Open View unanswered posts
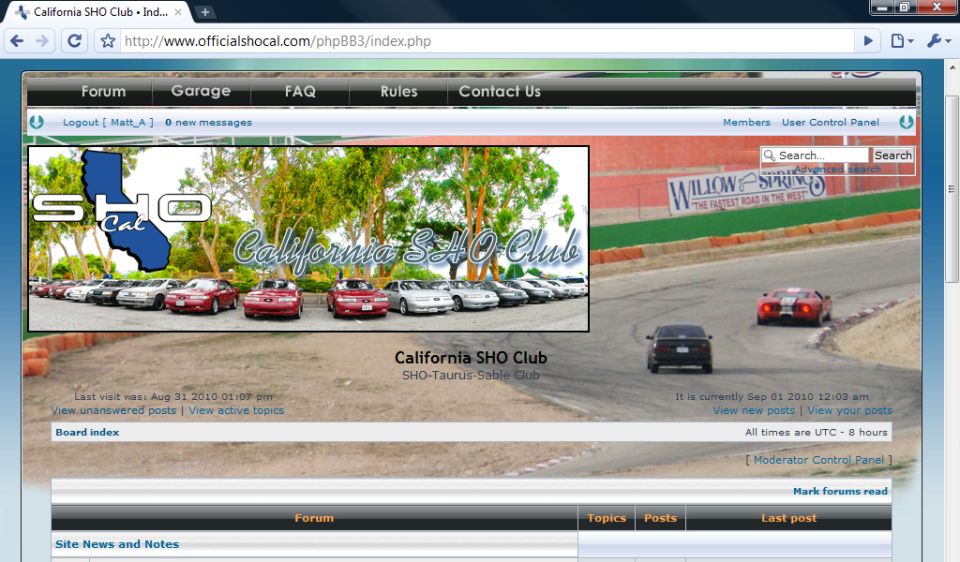960x562 pixels. [x=113, y=410]
